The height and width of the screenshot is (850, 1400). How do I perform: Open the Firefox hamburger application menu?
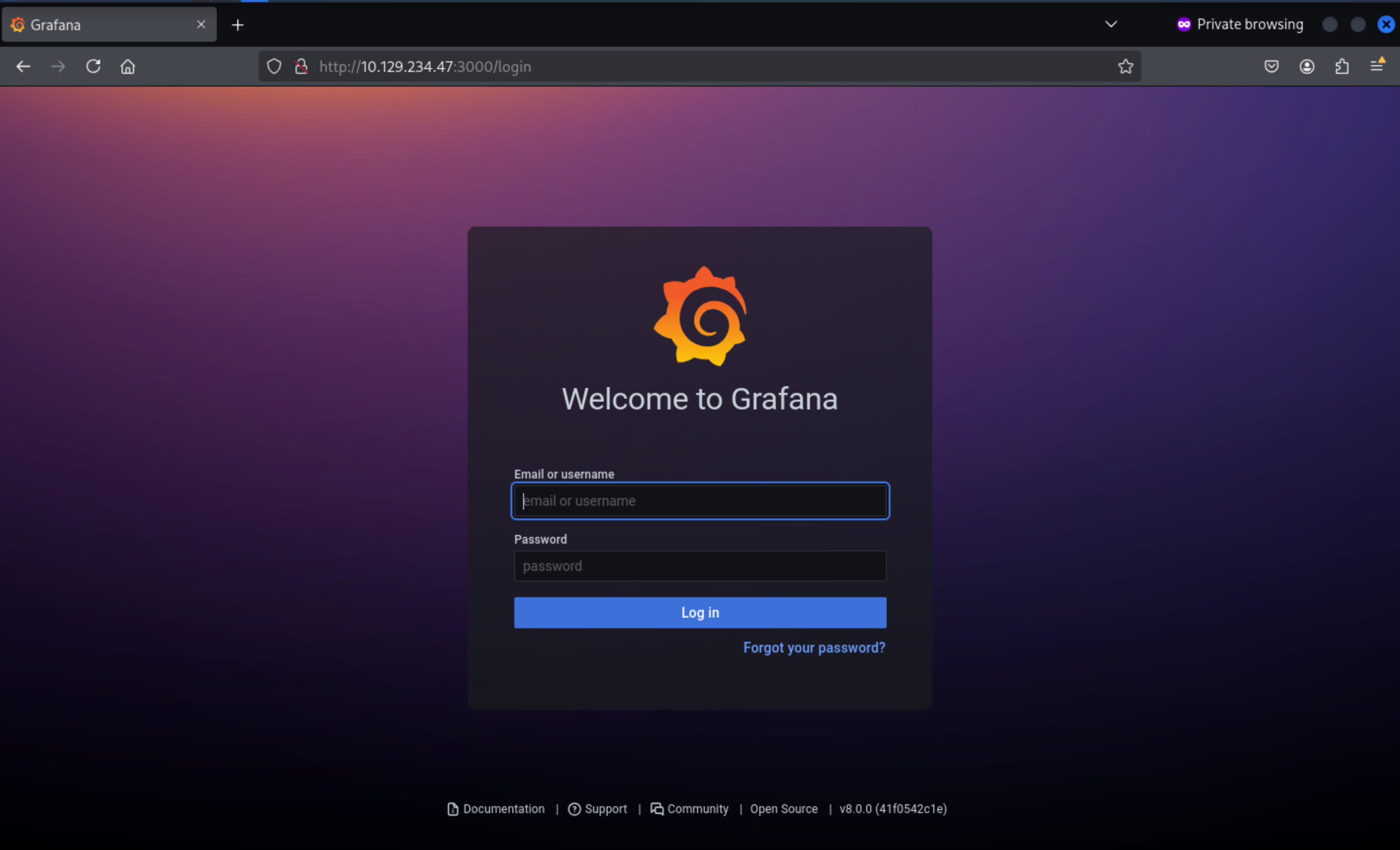point(1377,67)
